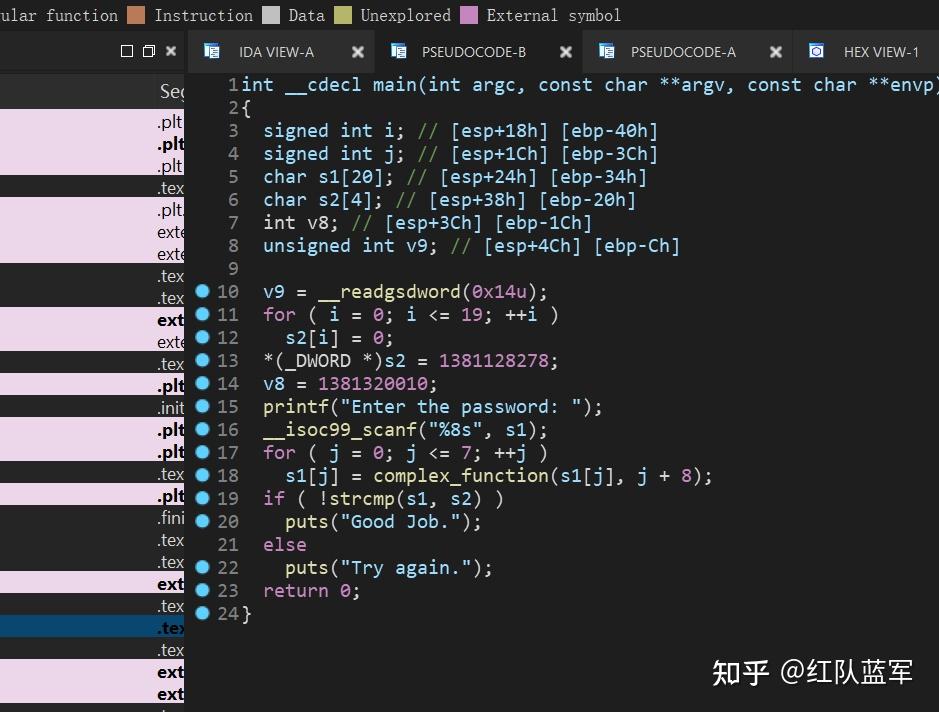This screenshot has width=939, height=712.
Task: Toggle breakpoint dot on line 19
Action: [202, 498]
